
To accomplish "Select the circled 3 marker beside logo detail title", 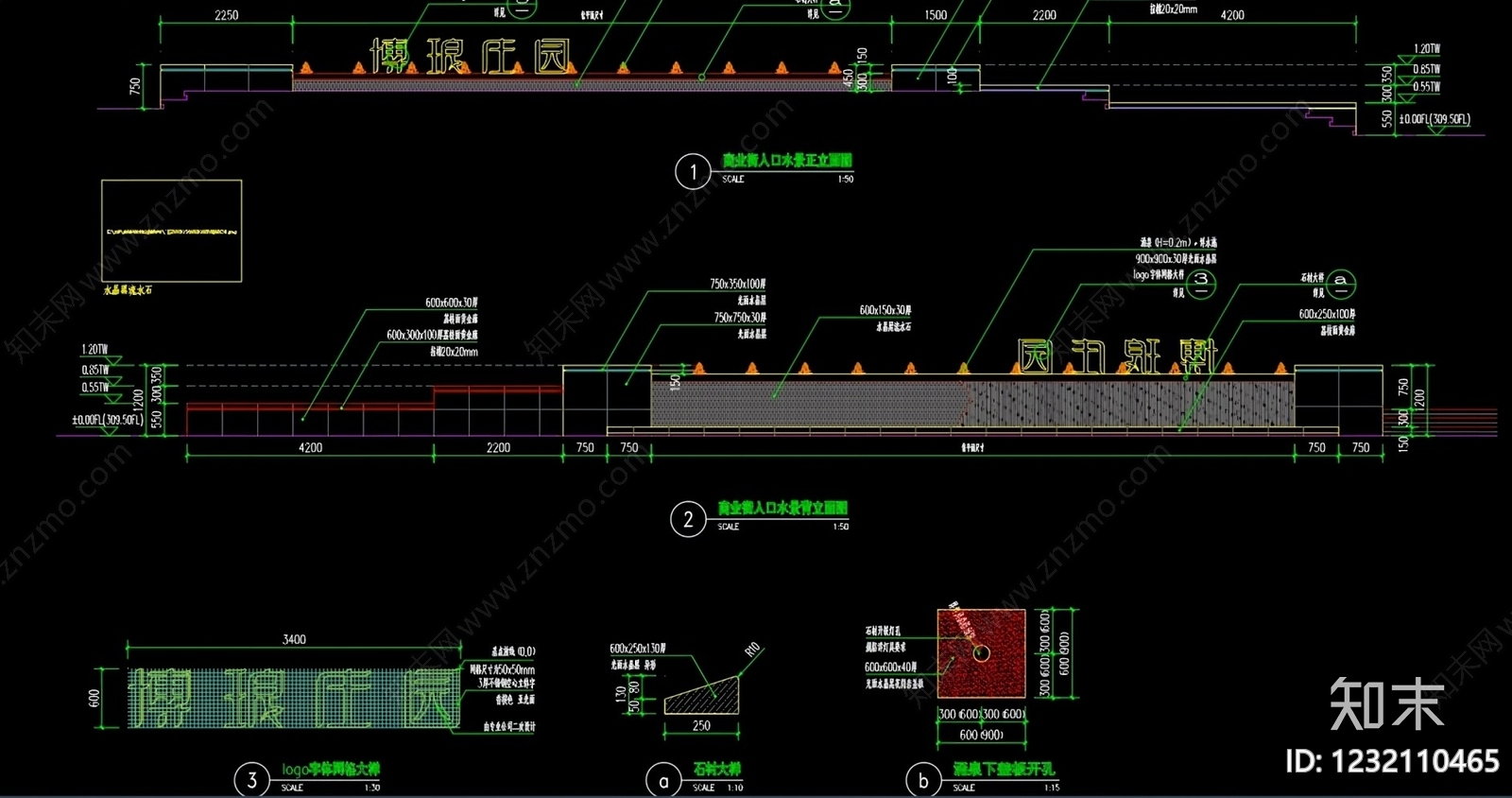I will tap(251, 780).
